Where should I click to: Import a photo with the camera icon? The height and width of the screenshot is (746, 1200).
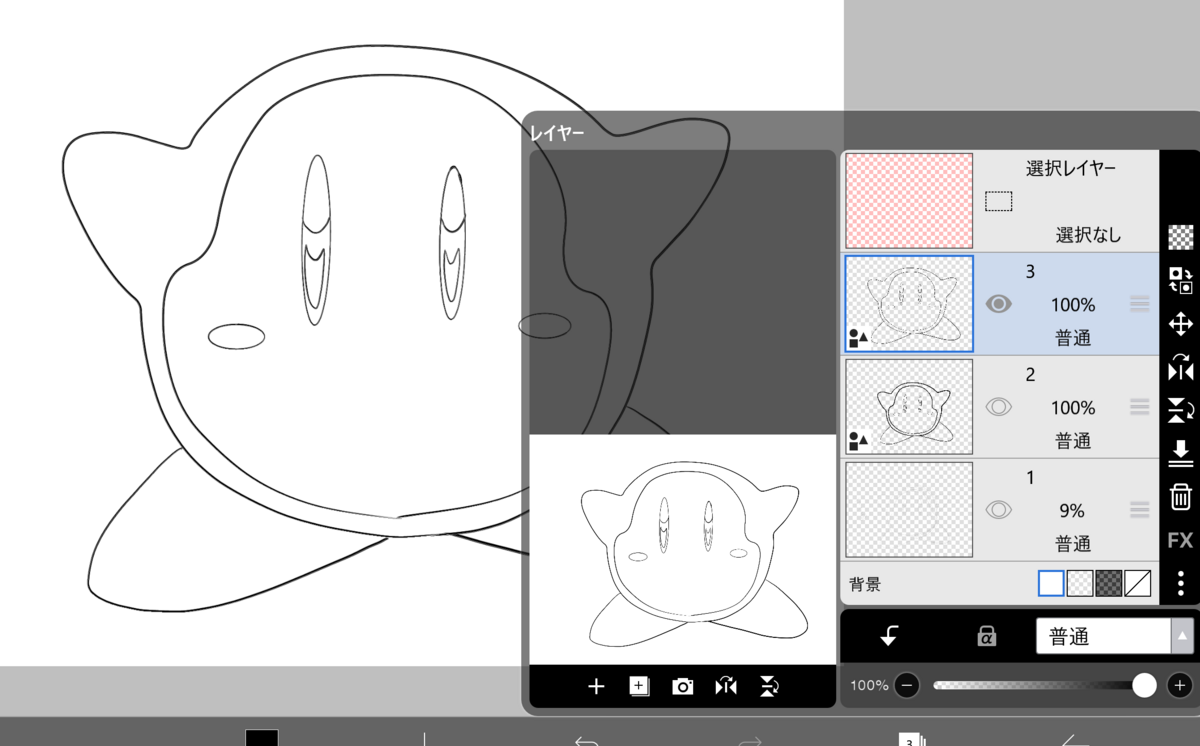(x=683, y=686)
